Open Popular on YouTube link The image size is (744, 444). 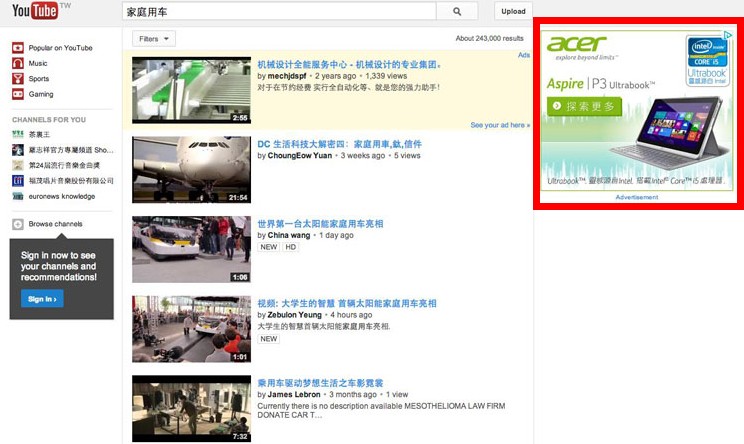pos(60,48)
